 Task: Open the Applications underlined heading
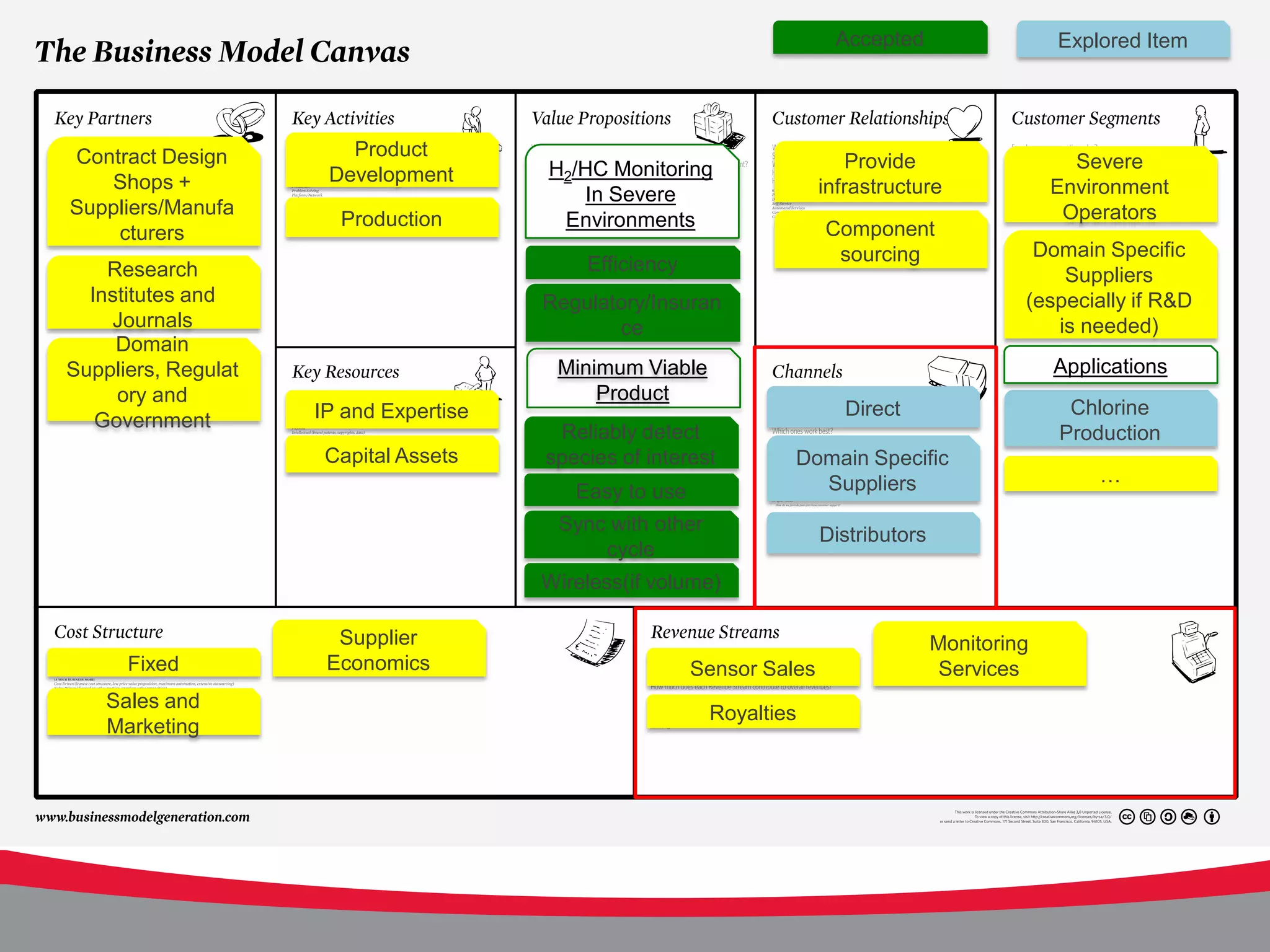1110,365
